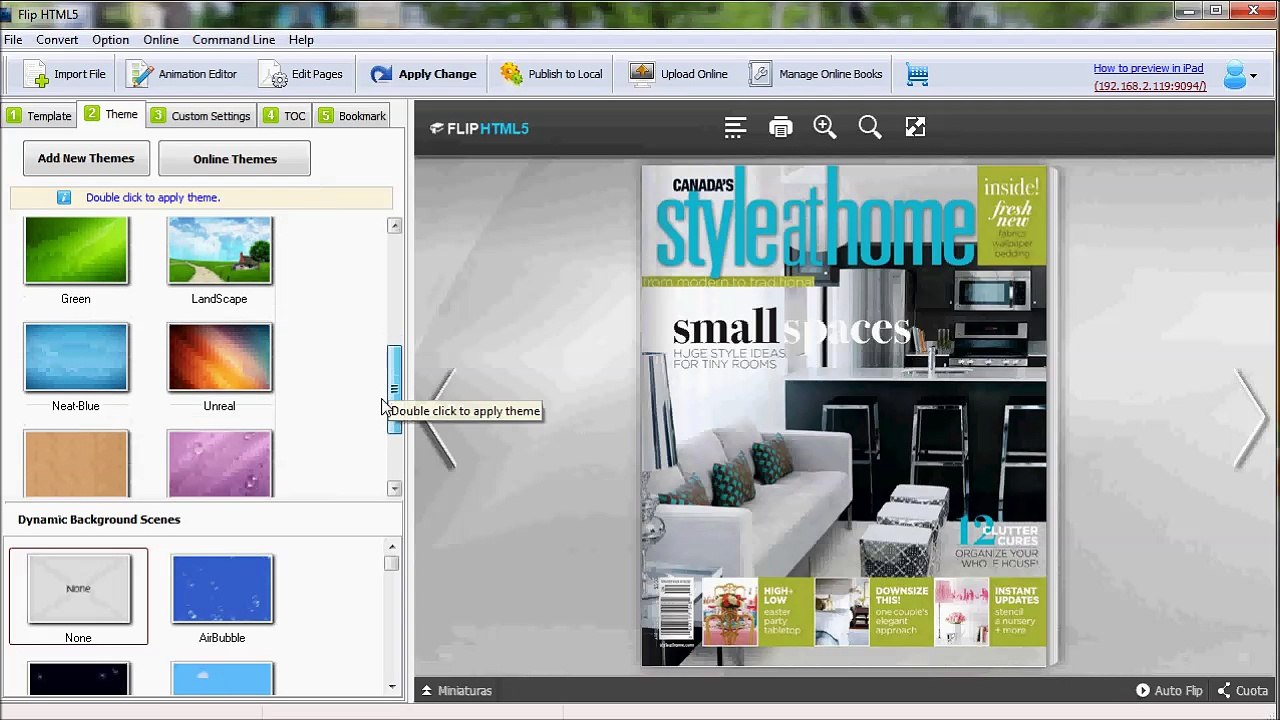The image size is (1280, 720).
Task: Switch to the Bookmark tab
Action: (352, 116)
